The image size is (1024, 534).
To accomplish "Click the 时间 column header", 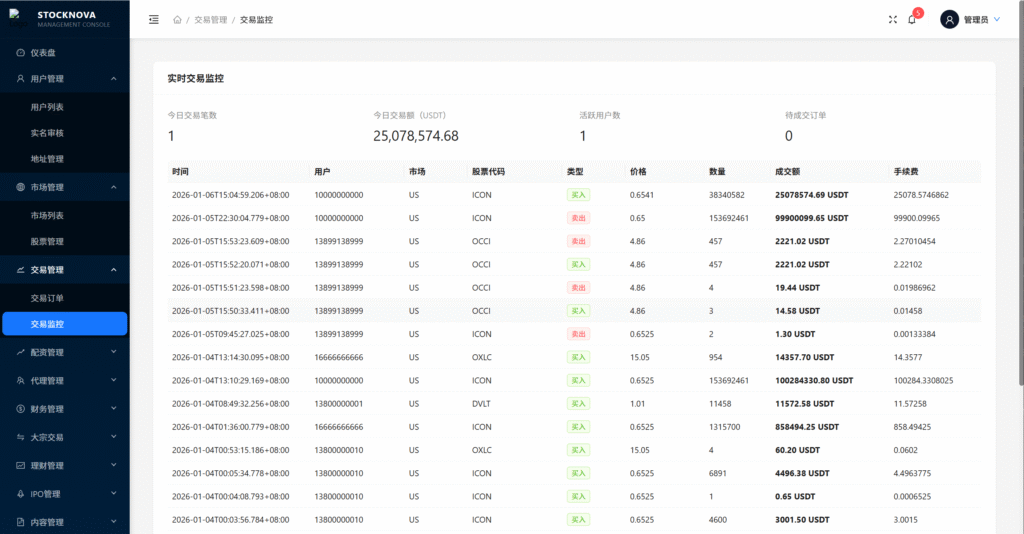I will click(180, 171).
